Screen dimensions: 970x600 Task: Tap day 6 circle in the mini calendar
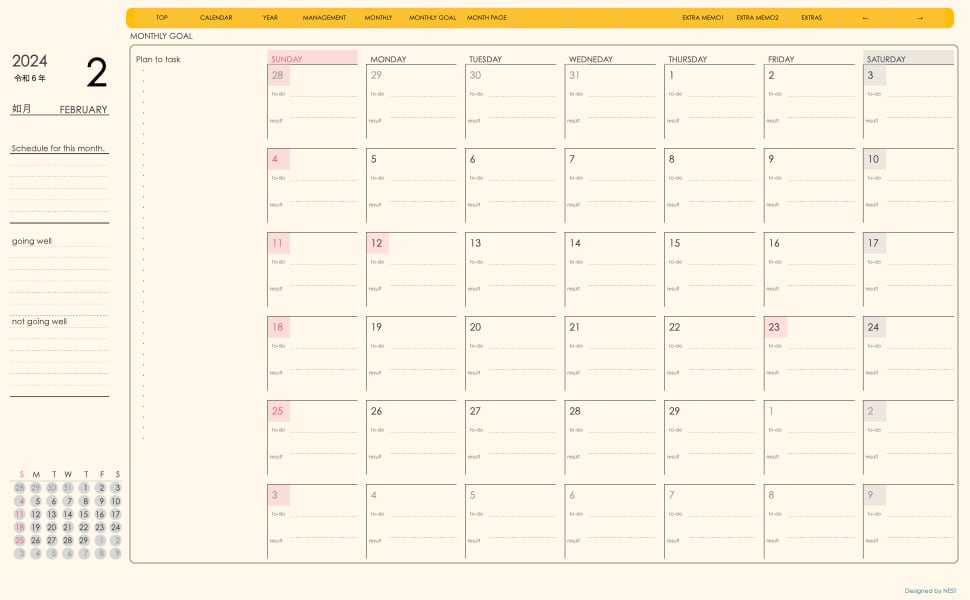(52, 501)
